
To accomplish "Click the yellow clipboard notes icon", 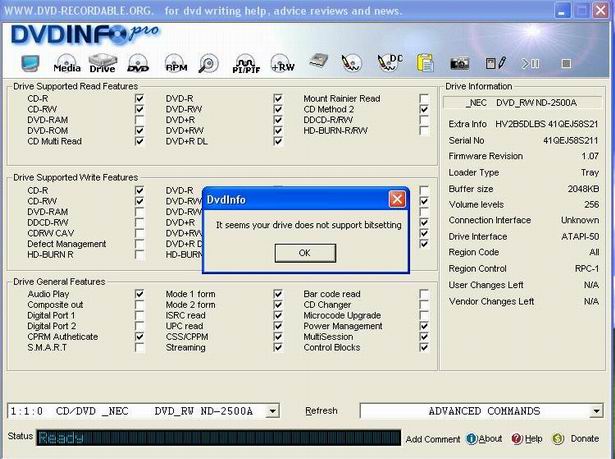I will pyautogui.click(x=425, y=63).
